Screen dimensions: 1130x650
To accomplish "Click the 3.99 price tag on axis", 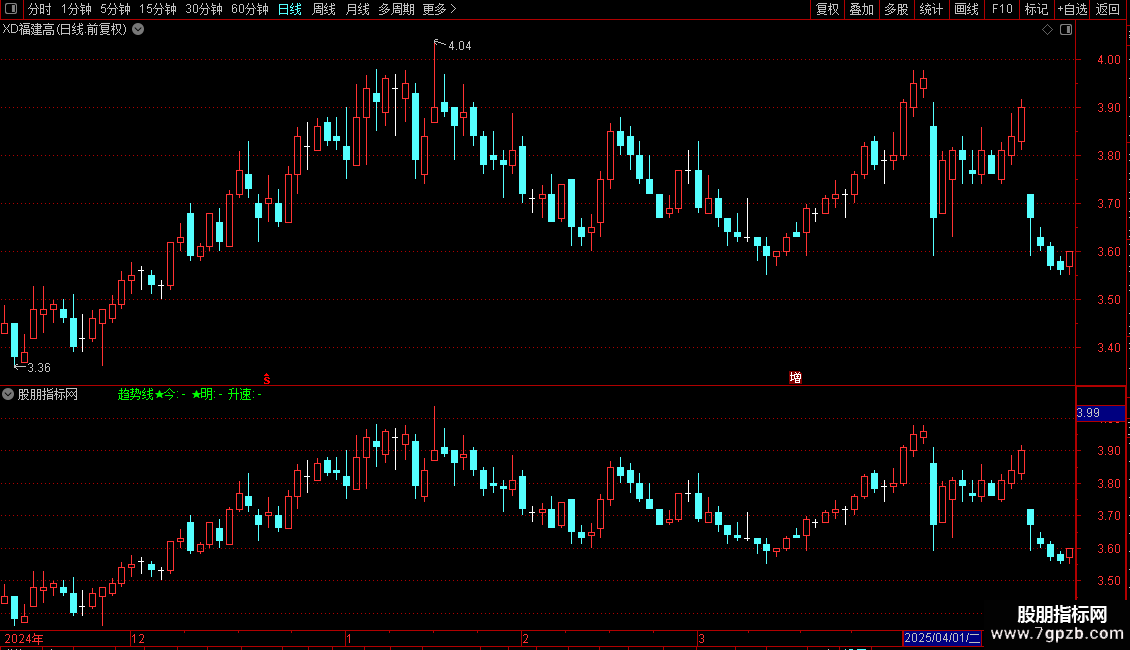I will 1100,413.
